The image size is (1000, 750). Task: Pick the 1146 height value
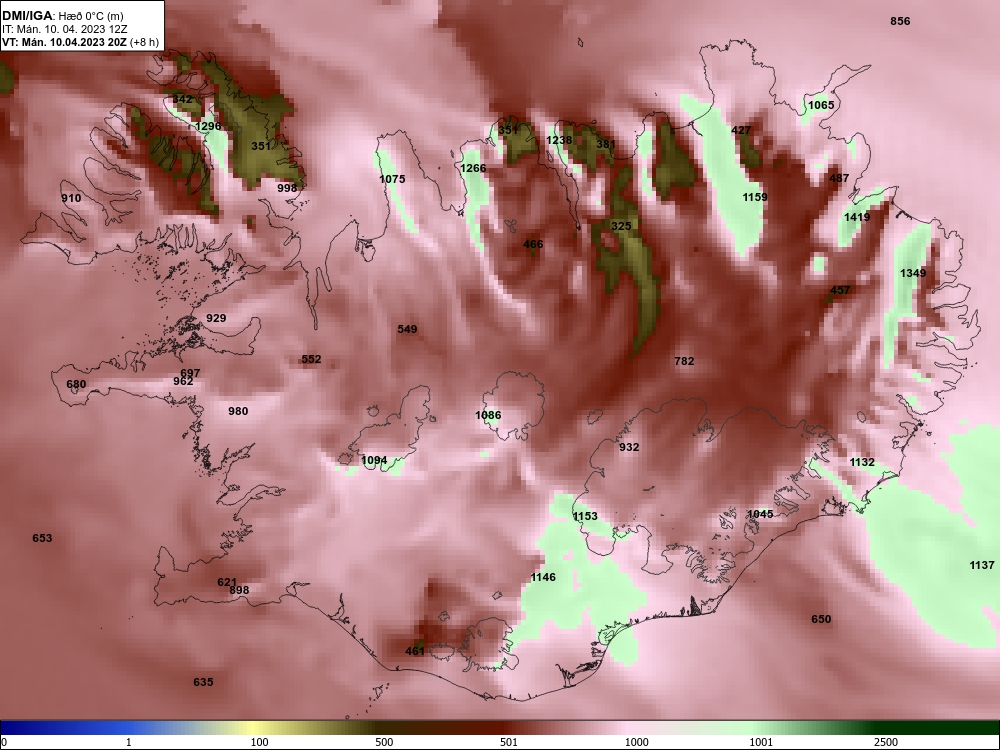tap(543, 577)
